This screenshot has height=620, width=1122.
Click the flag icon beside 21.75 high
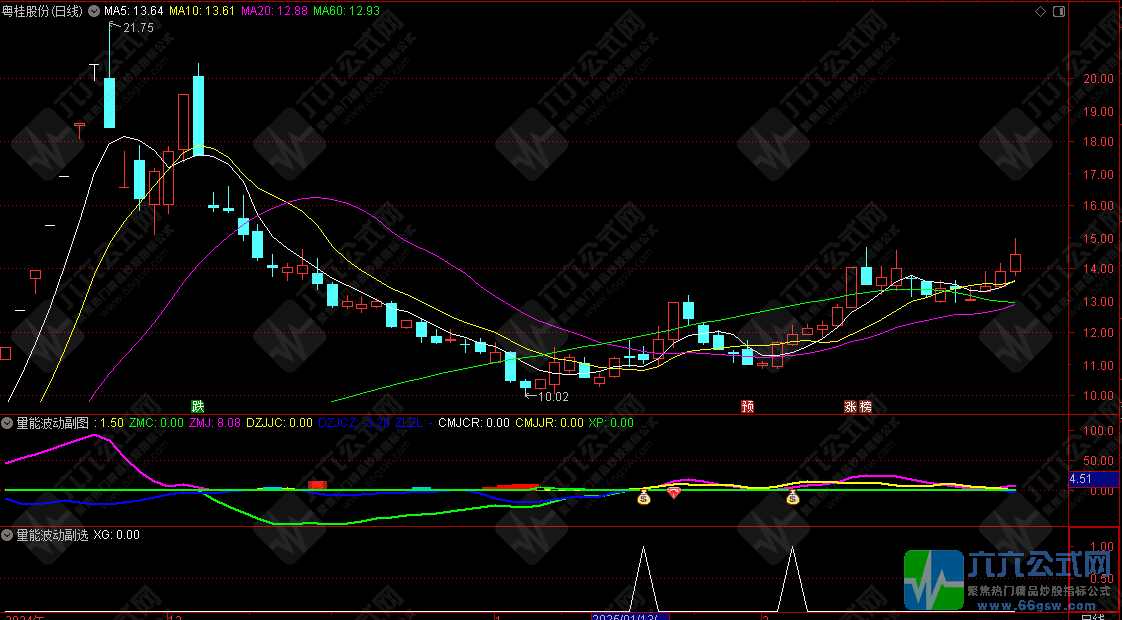[113, 27]
